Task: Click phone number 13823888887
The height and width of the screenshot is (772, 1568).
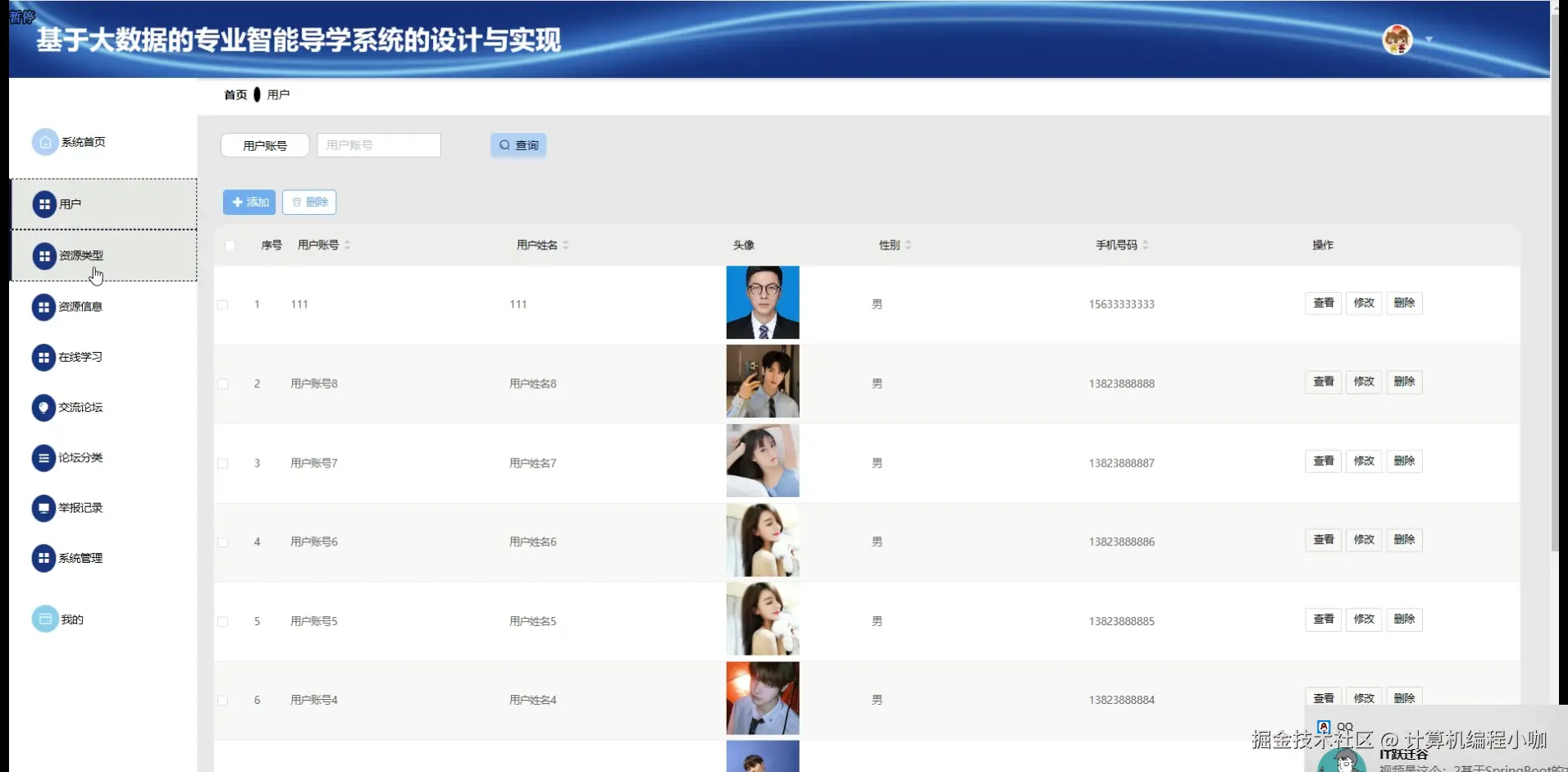Action: coord(1121,464)
